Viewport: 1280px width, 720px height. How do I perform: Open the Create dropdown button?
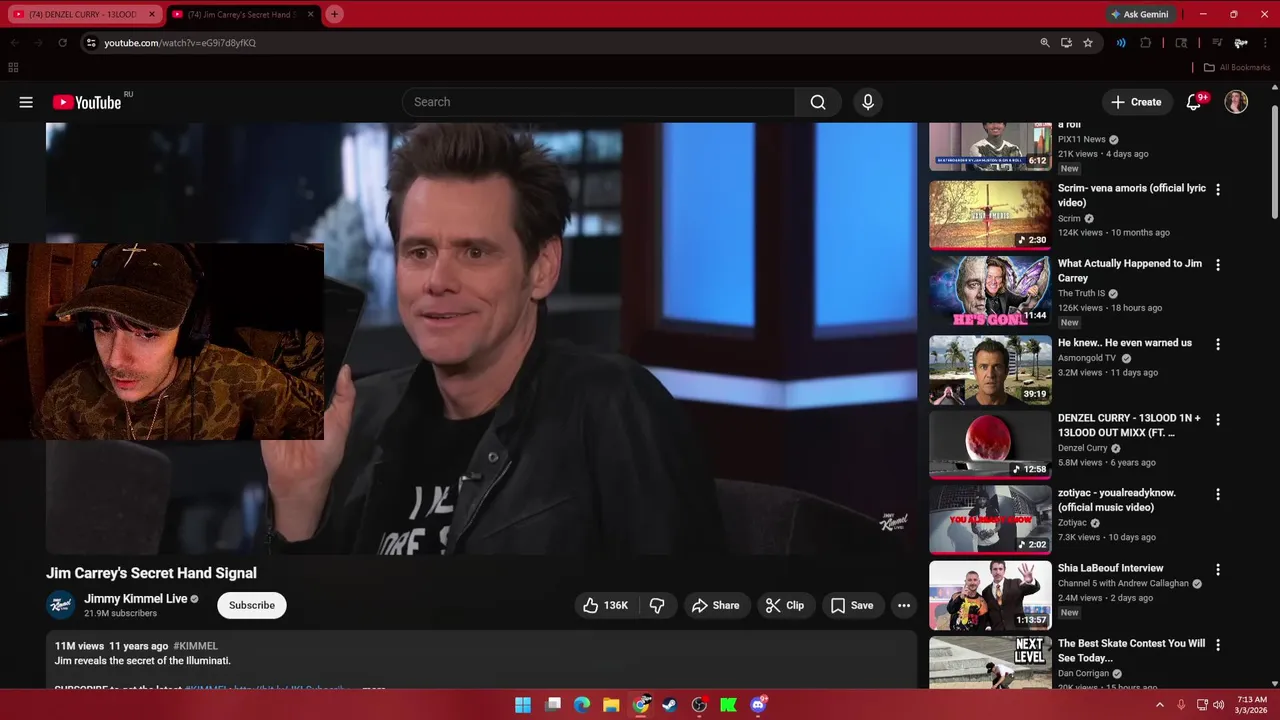point(1136,102)
